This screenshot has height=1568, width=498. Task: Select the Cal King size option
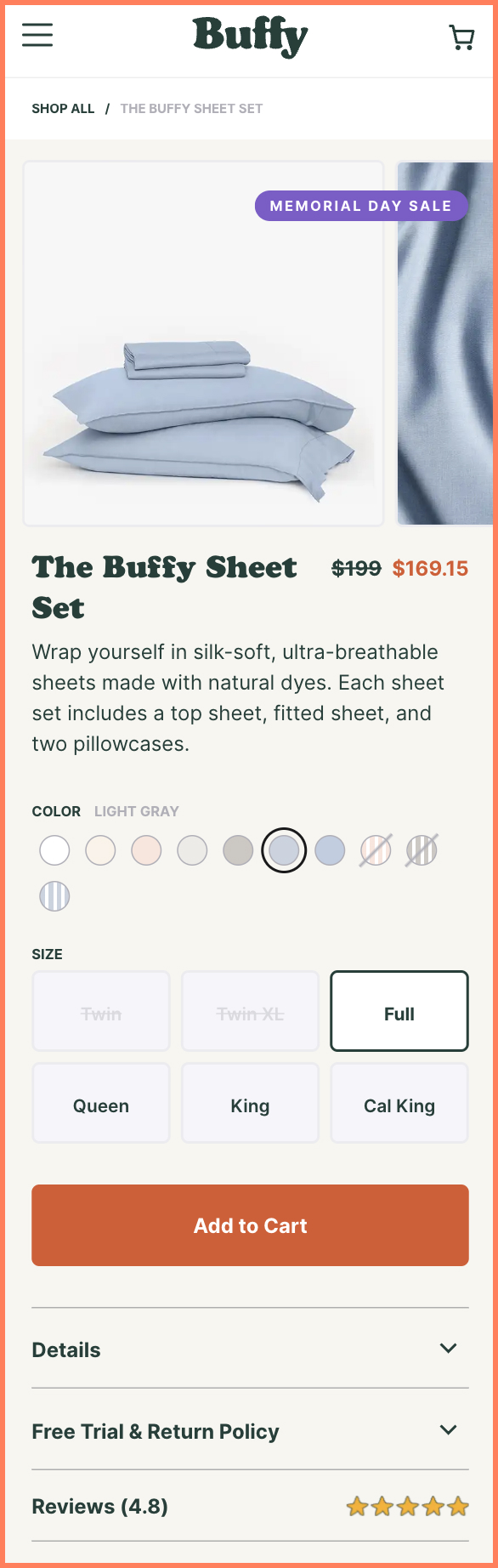click(x=399, y=1103)
